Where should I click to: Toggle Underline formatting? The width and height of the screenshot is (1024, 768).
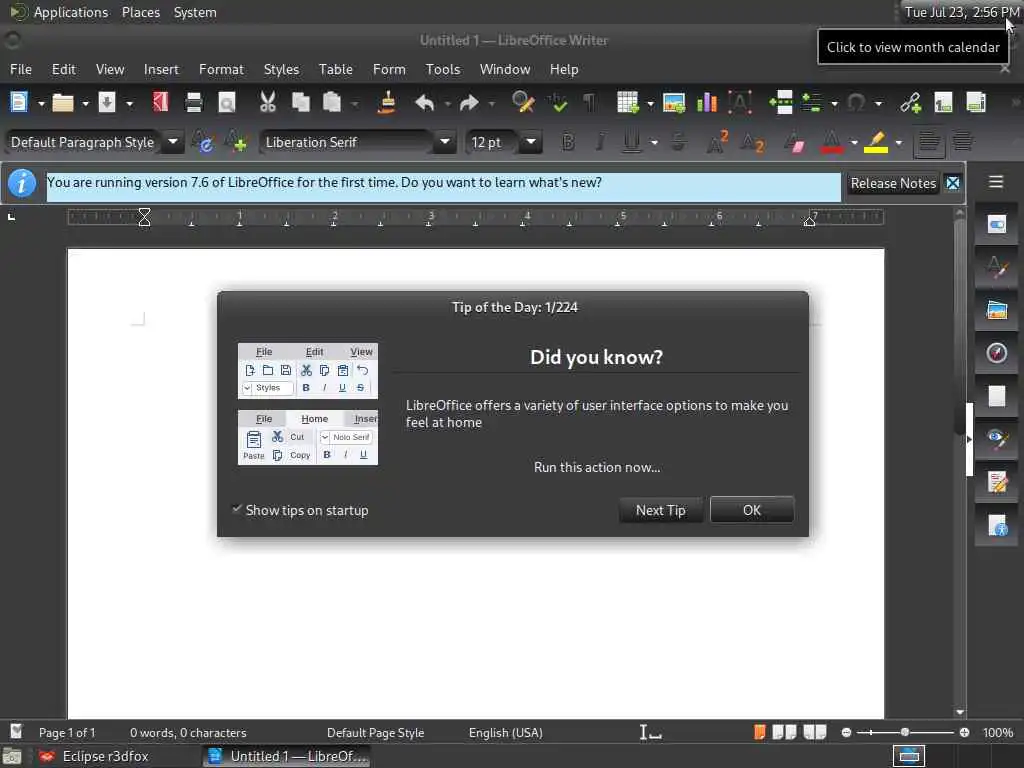coord(631,142)
